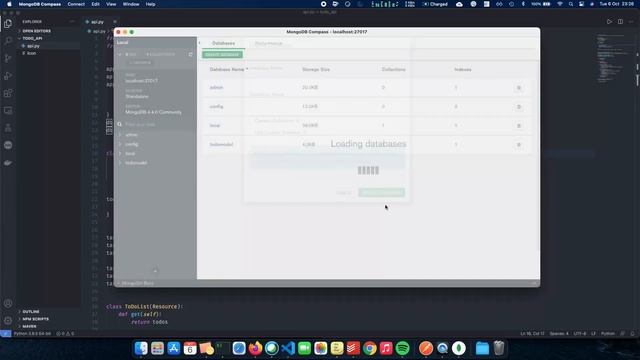This screenshot has height=360, width=640.
Task: Open VS Code Manage gear icon
Action: (x=8, y=320)
